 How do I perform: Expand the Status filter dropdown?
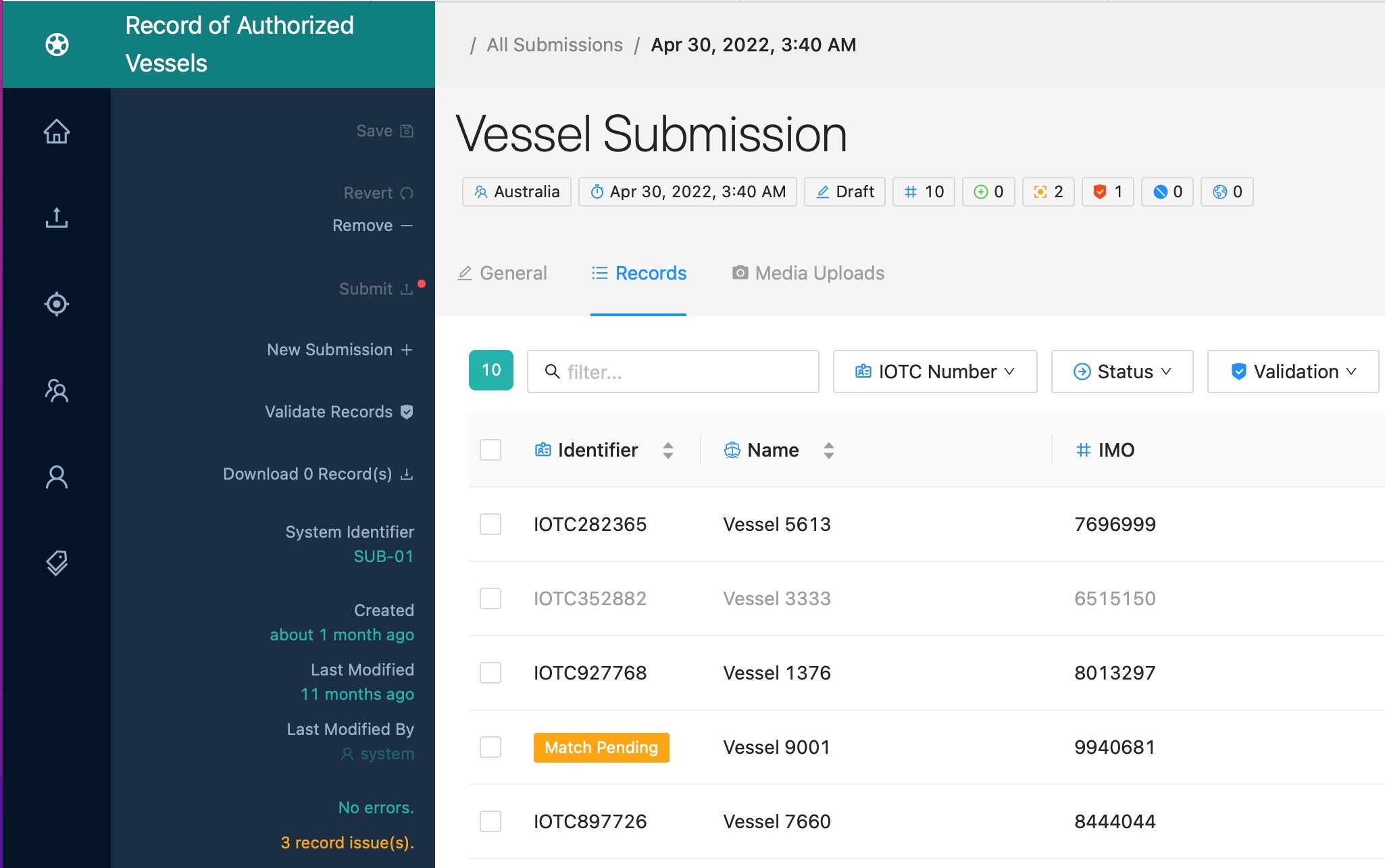pyautogui.click(x=1122, y=372)
